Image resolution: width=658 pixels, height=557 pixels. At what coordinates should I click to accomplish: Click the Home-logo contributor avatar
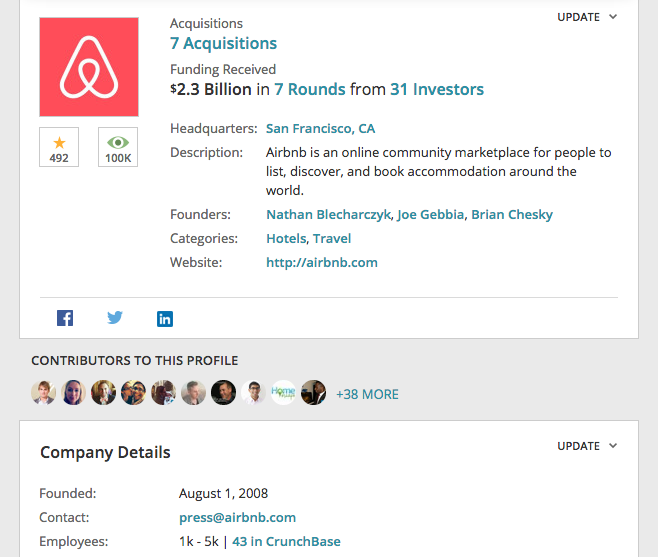click(284, 393)
